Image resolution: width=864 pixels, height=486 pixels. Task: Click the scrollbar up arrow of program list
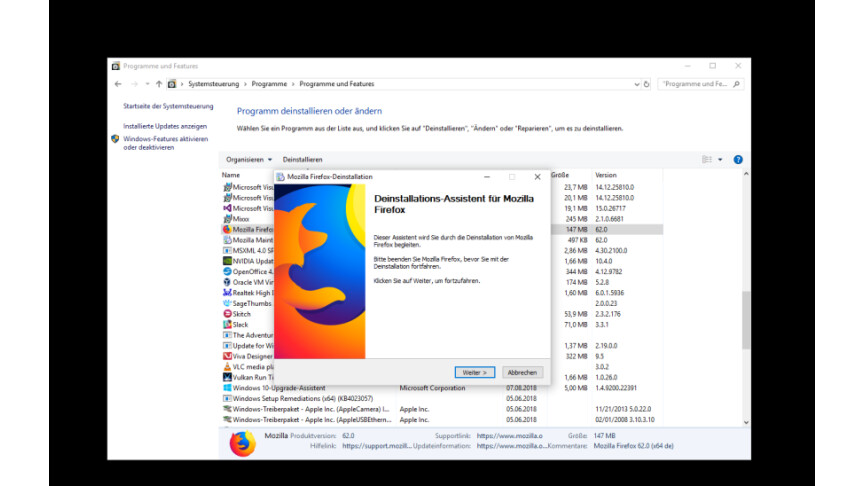tap(746, 174)
